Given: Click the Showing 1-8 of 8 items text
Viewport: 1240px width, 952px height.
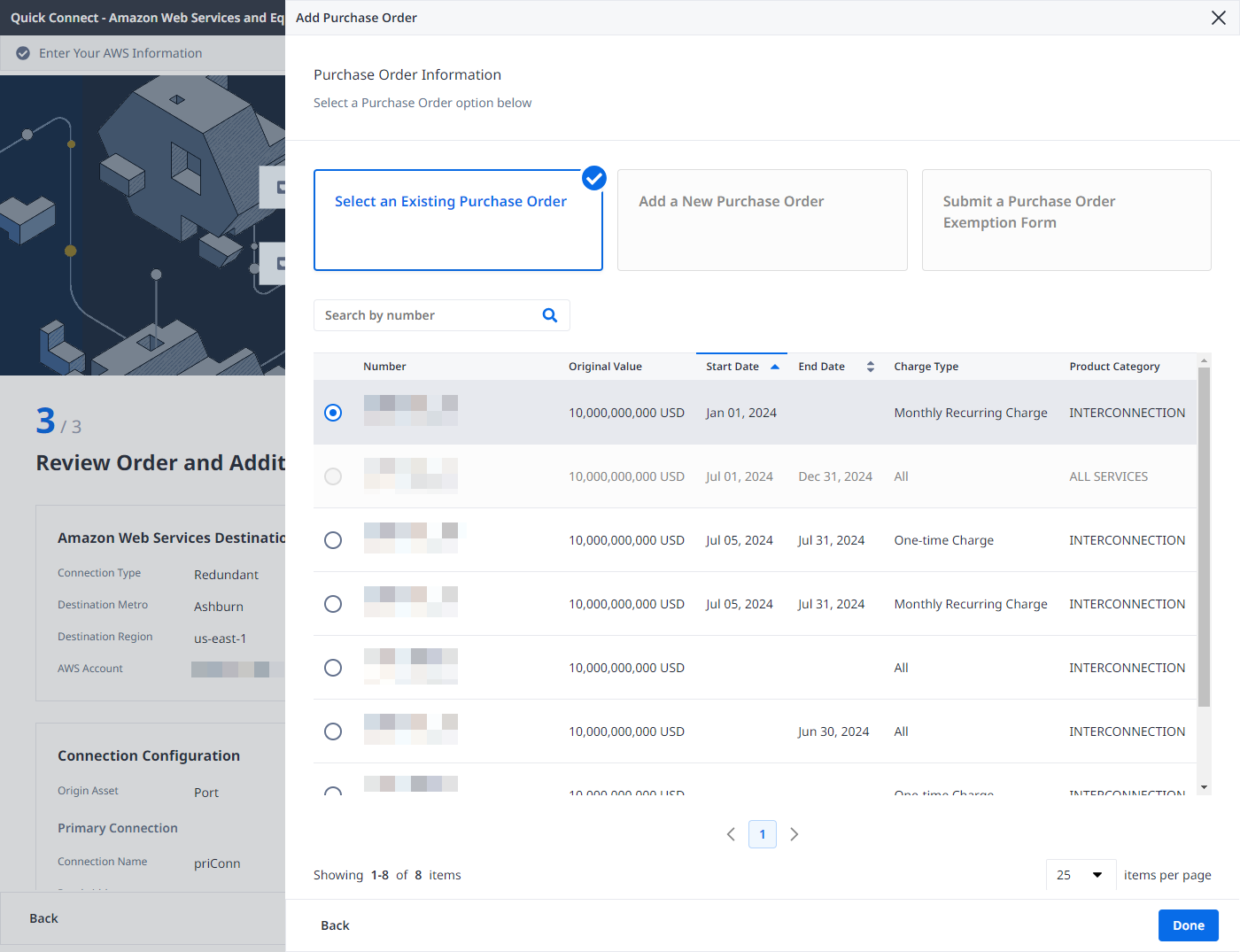Looking at the screenshot, I should (387, 875).
